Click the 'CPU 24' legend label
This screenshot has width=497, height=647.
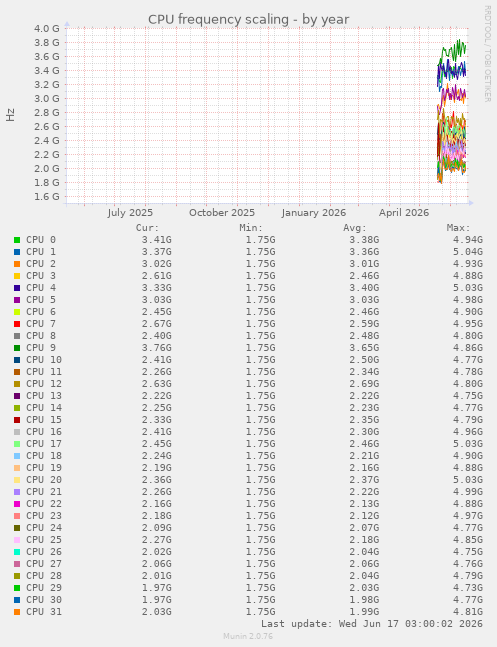pyautogui.click(x=44, y=527)
